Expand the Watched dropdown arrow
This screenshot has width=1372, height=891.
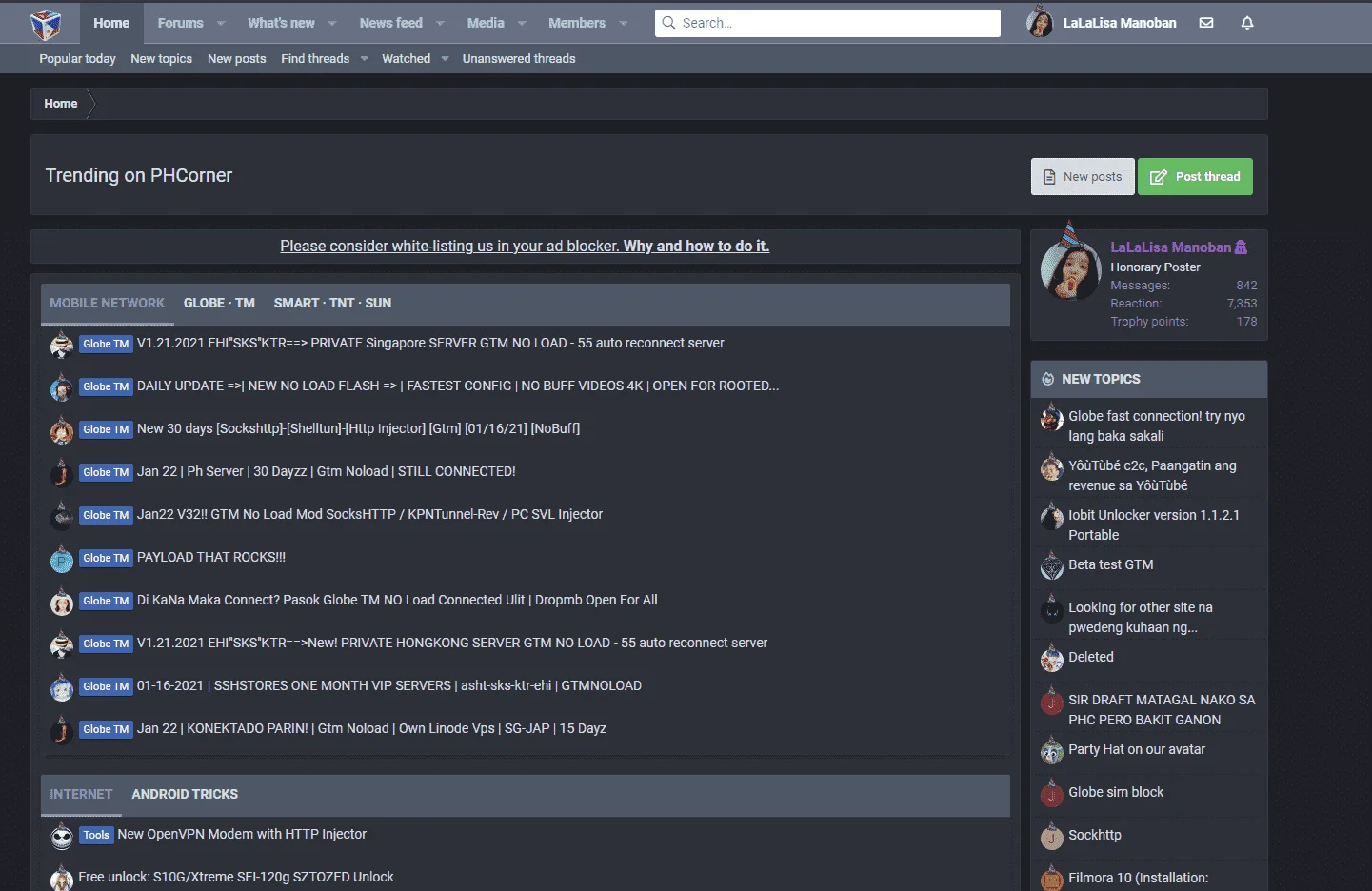445,59
